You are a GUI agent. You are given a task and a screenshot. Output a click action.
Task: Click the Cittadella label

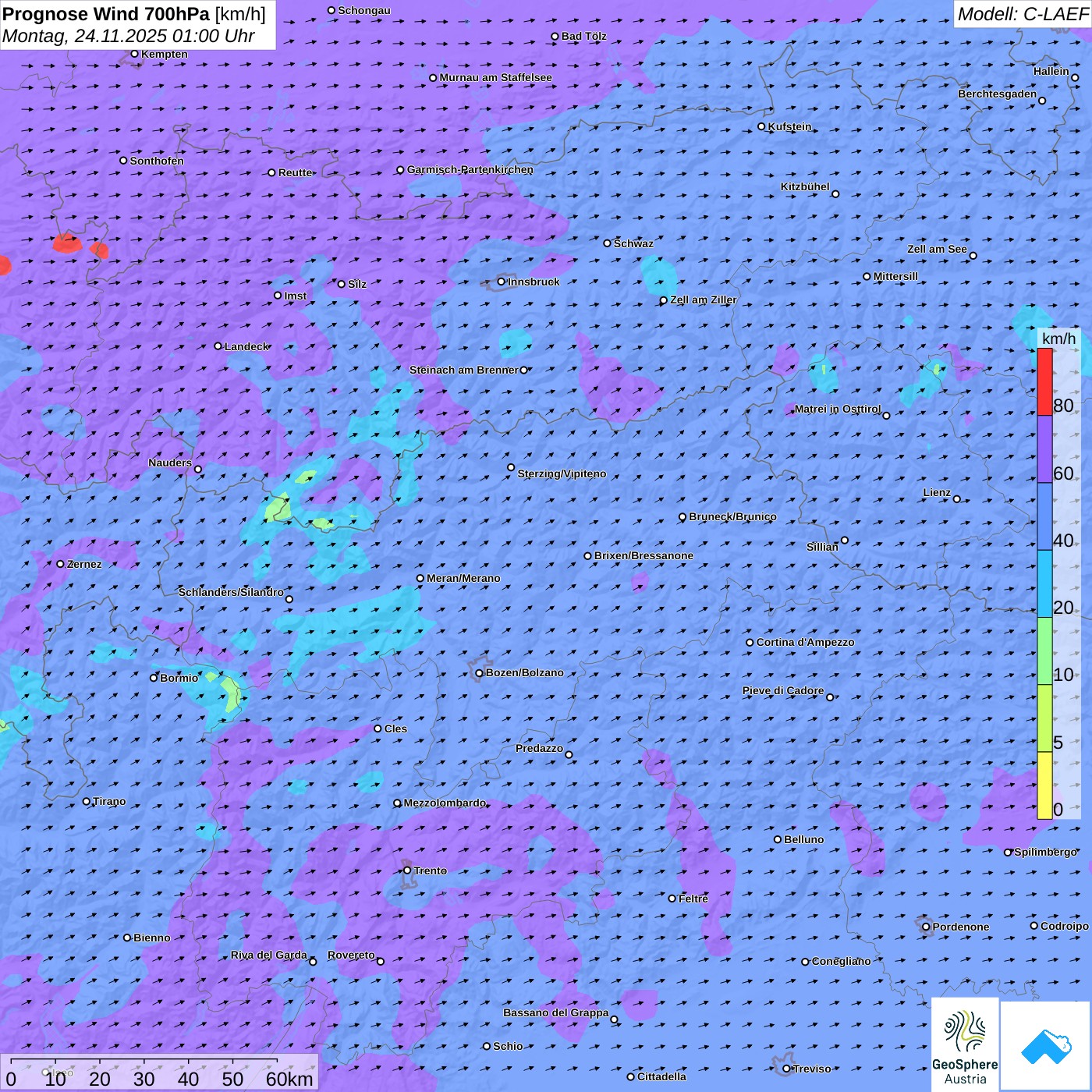tap(661, 1076)
